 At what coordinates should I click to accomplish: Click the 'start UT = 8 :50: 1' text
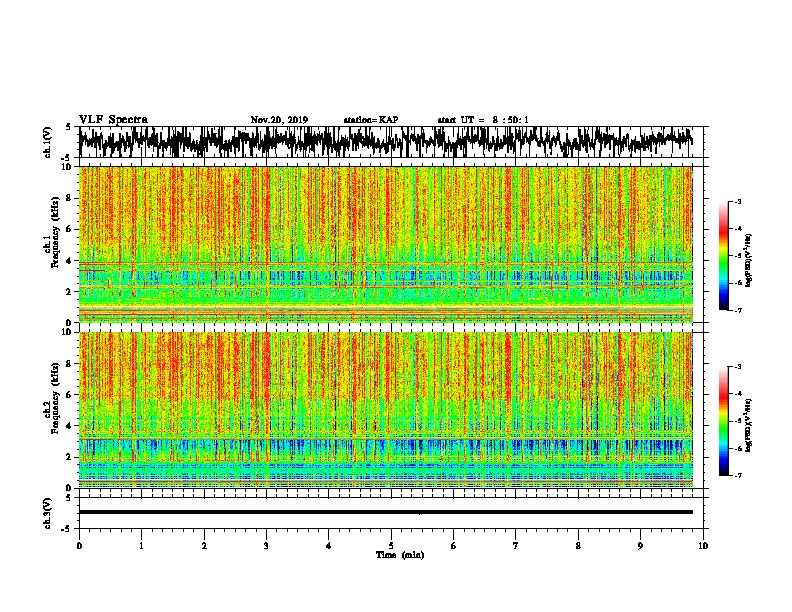coord(483,120)
